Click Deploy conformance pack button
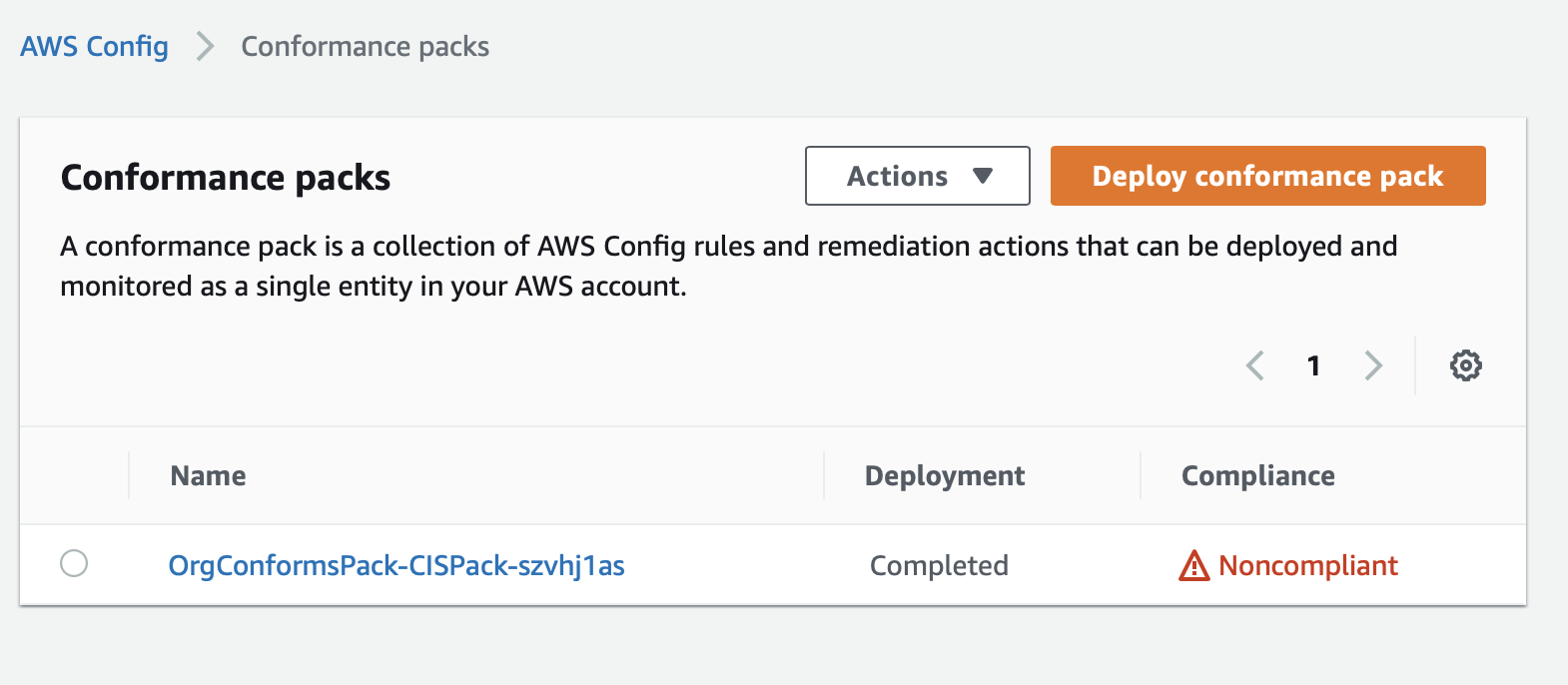Screen dimensions: 1568x685 pos(1267,176)
